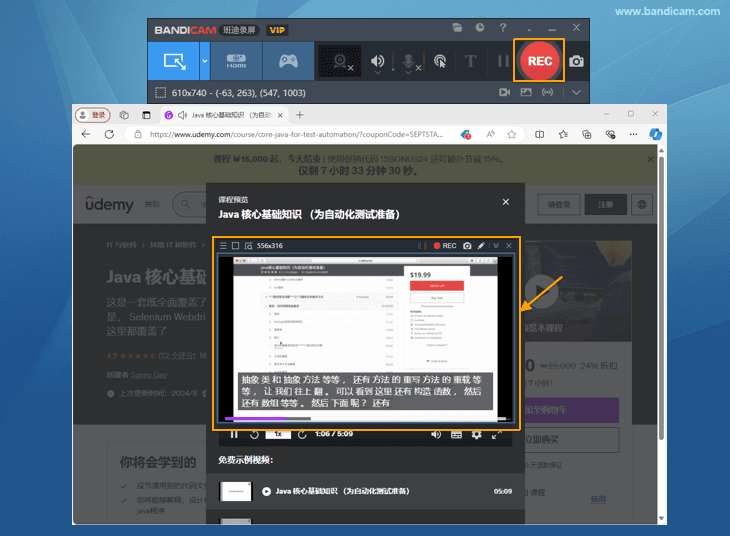This screenshot has height=536, width=730.
Task: Dismiss the promotional banner
Action: coord(650,159)
